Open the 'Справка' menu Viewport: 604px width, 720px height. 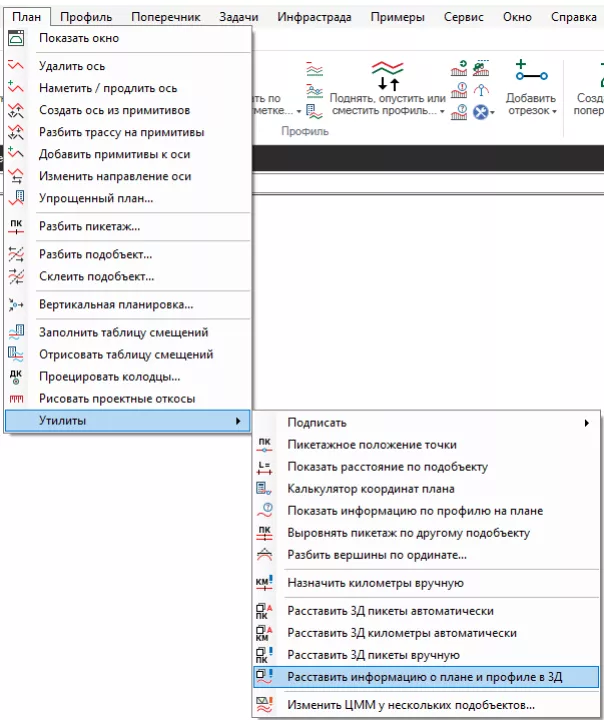point(574,17)
